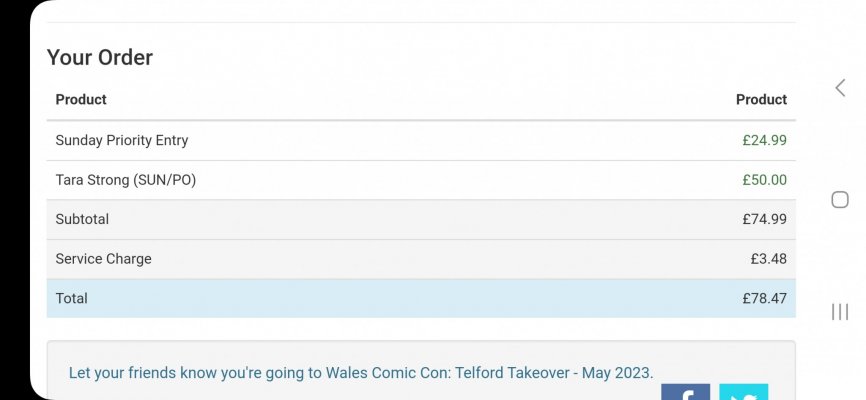
Task: Click the 'Let your friends know' message
Action: pyautogui.click(x=360, y=373)
